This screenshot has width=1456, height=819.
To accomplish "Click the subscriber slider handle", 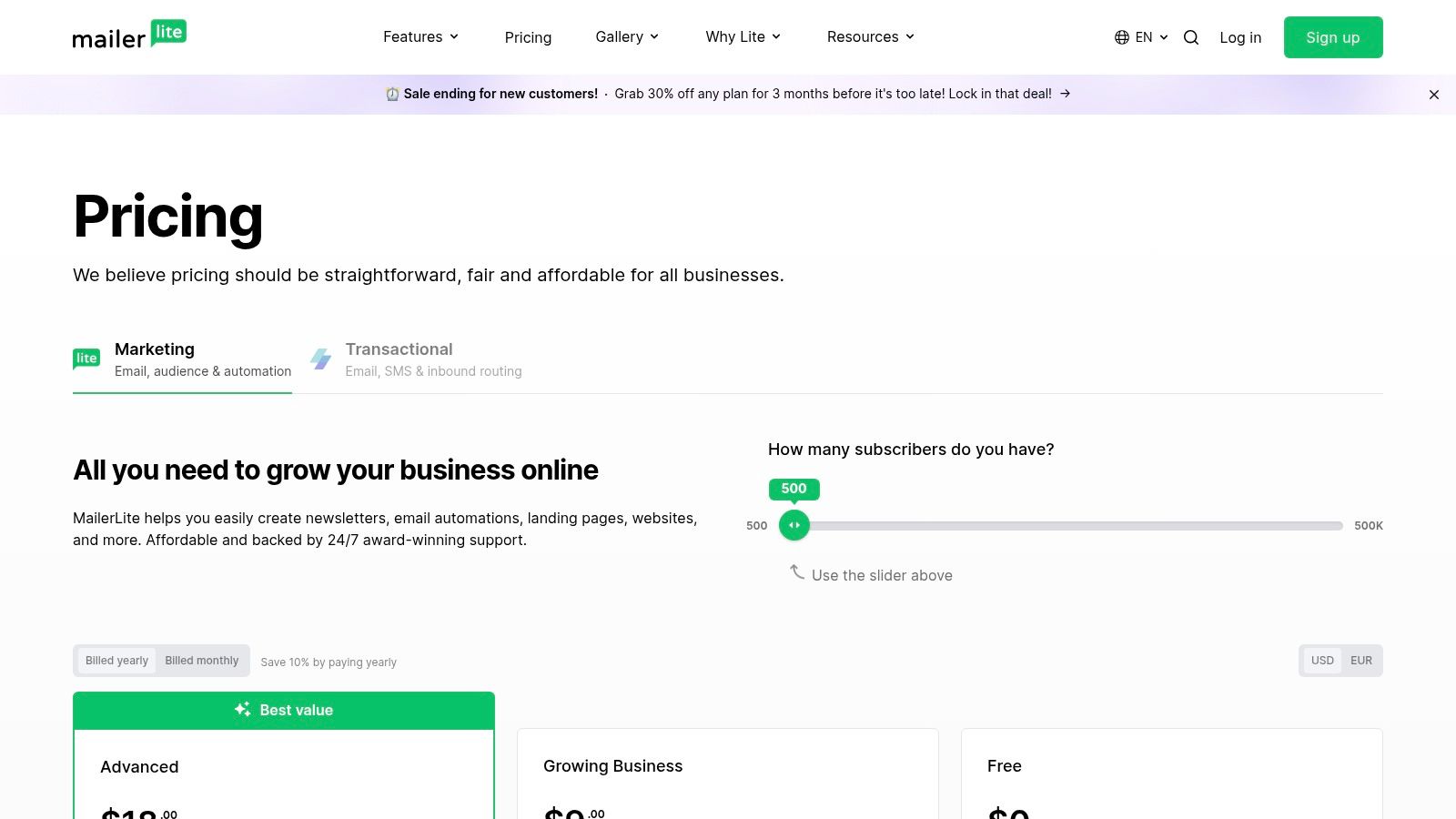I will [x=794, y=525].
